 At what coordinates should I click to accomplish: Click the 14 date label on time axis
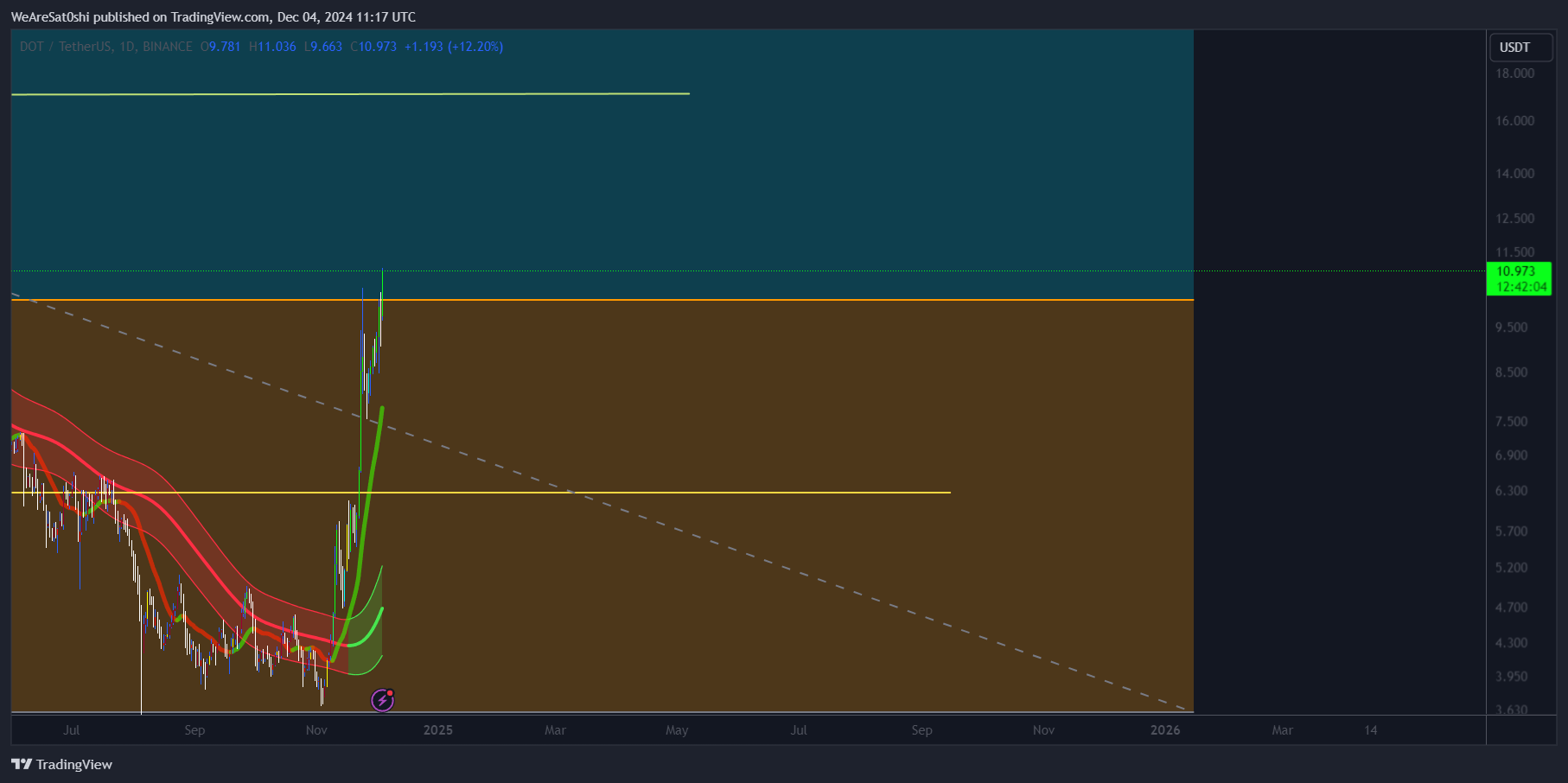tap(1371, 730)
